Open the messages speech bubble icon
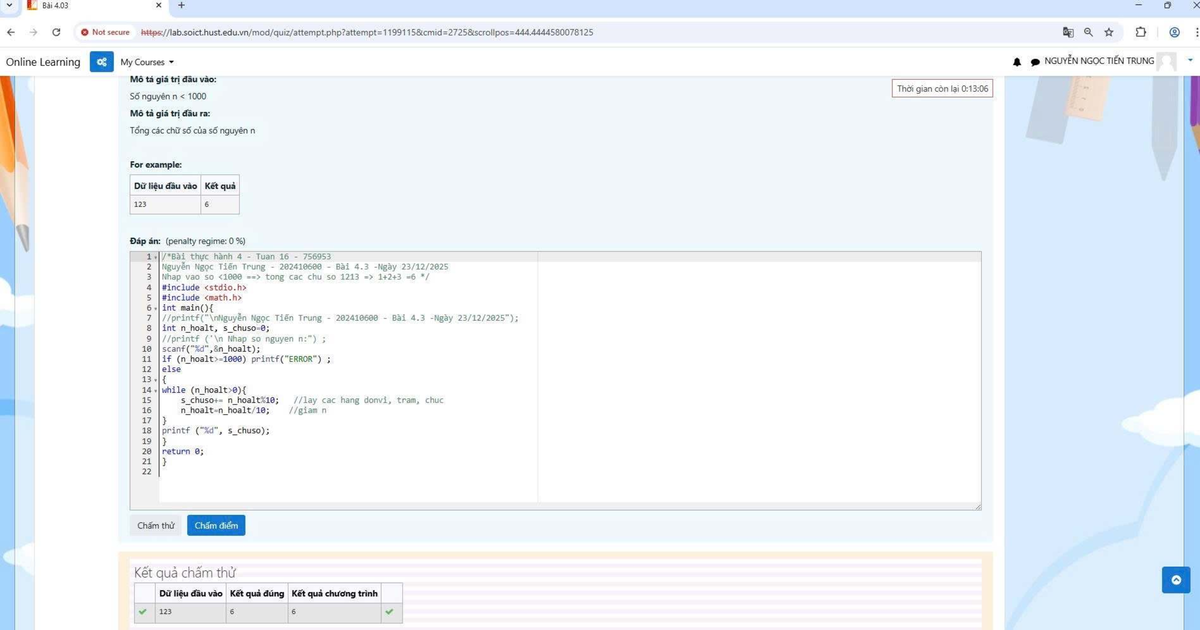This screenshot has height=630, width=1200. [1035, 62]
